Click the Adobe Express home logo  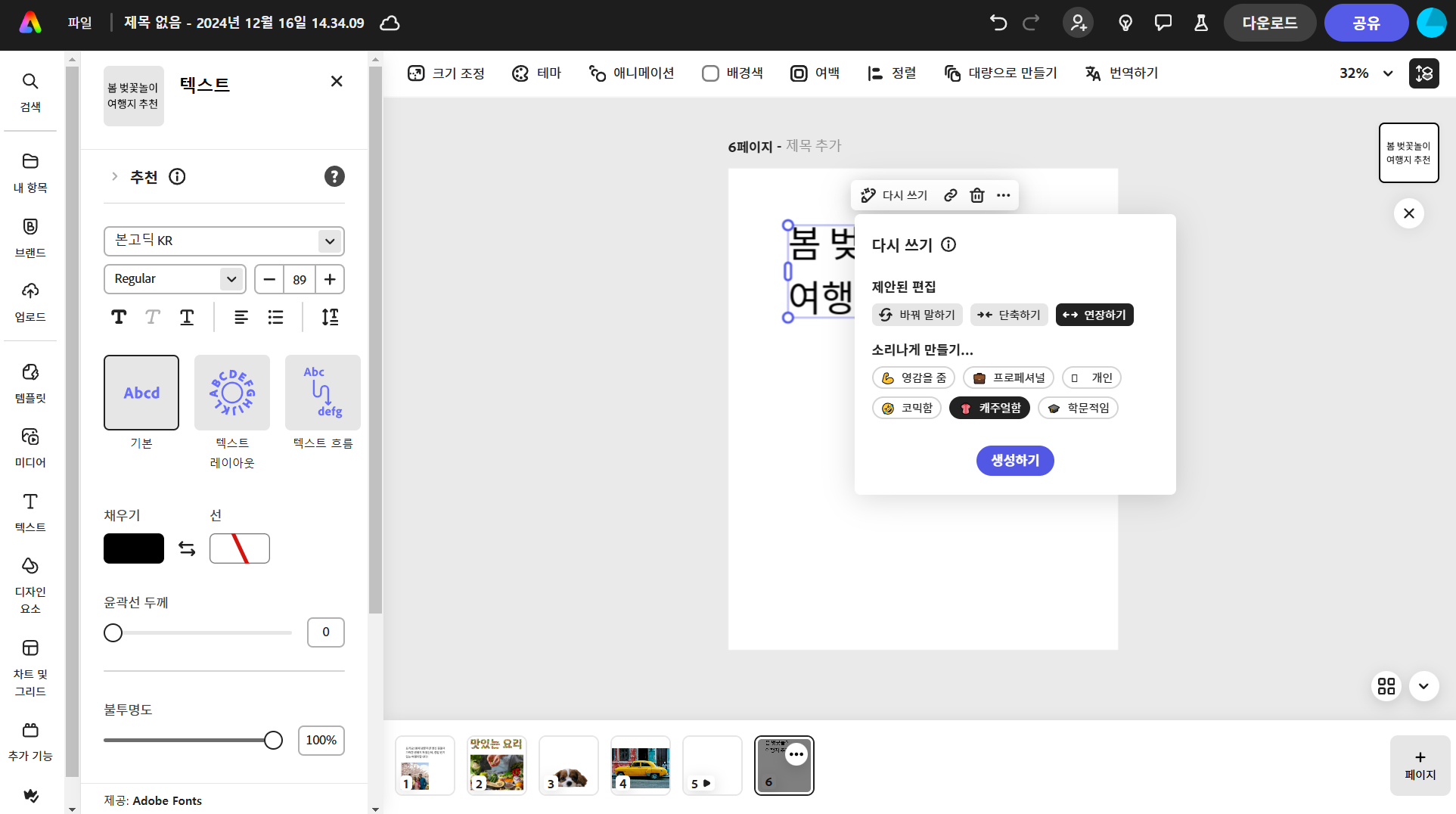[30, 23]
